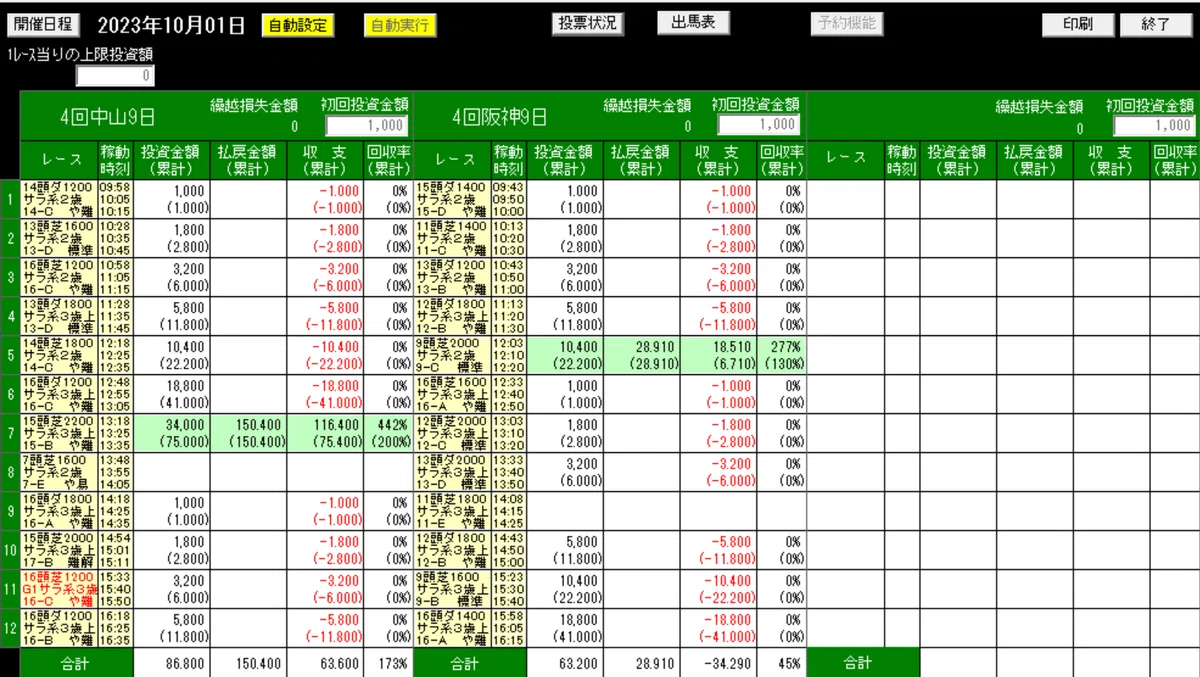Image resolution: width=1200 pixels, height=677 pixels.
Task: Select the 4回阪神9日 venue header
Action: click(x=499, y=116)
